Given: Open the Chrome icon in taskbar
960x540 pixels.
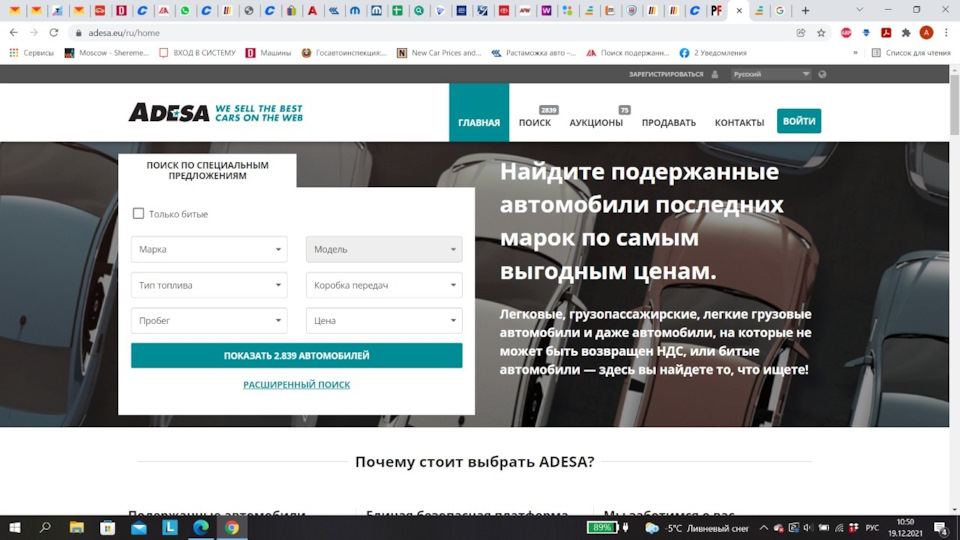Looking at the screenshot, I should point(231,527).
